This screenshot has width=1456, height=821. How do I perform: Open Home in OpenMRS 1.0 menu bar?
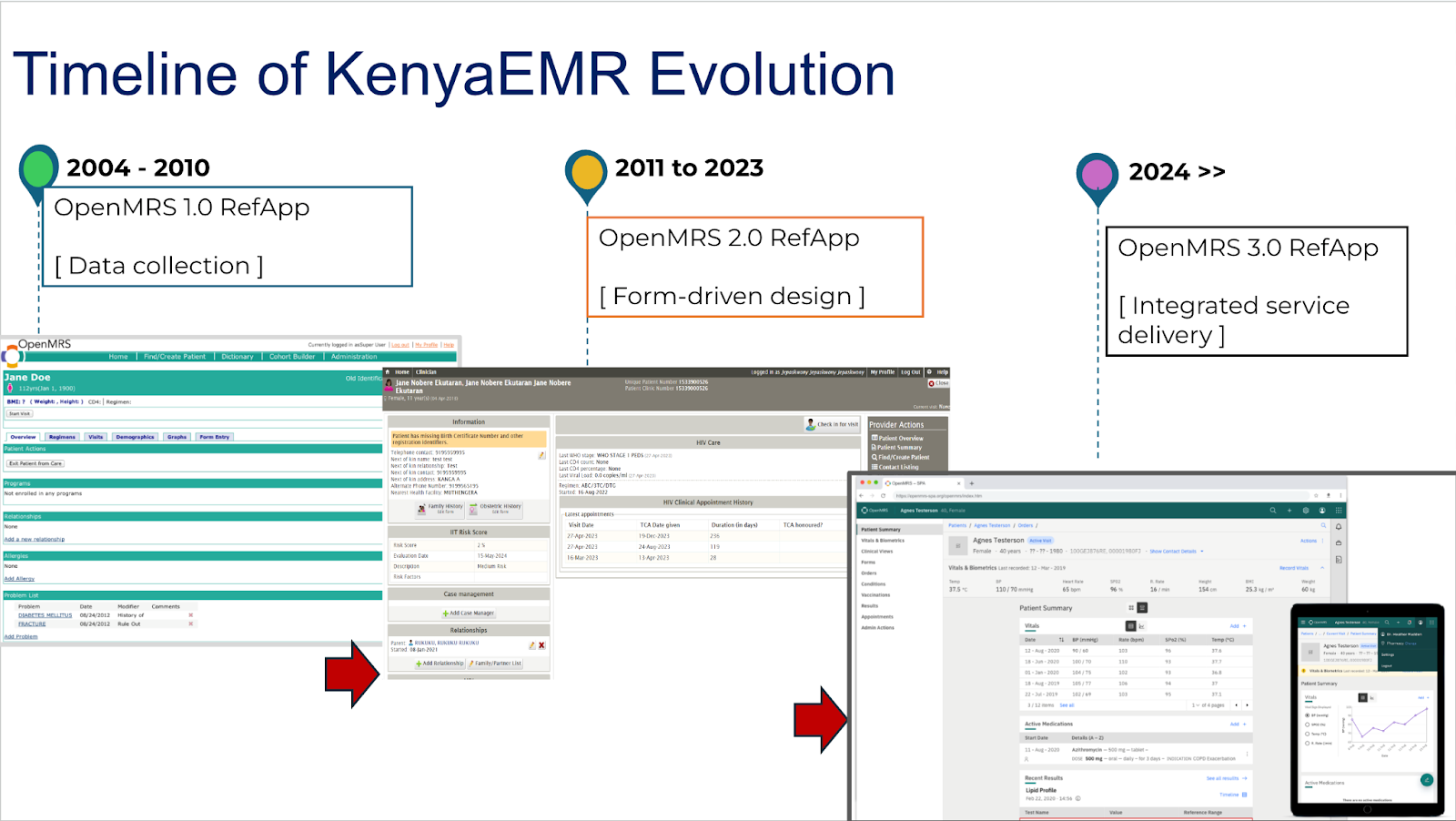pos(118,357)
